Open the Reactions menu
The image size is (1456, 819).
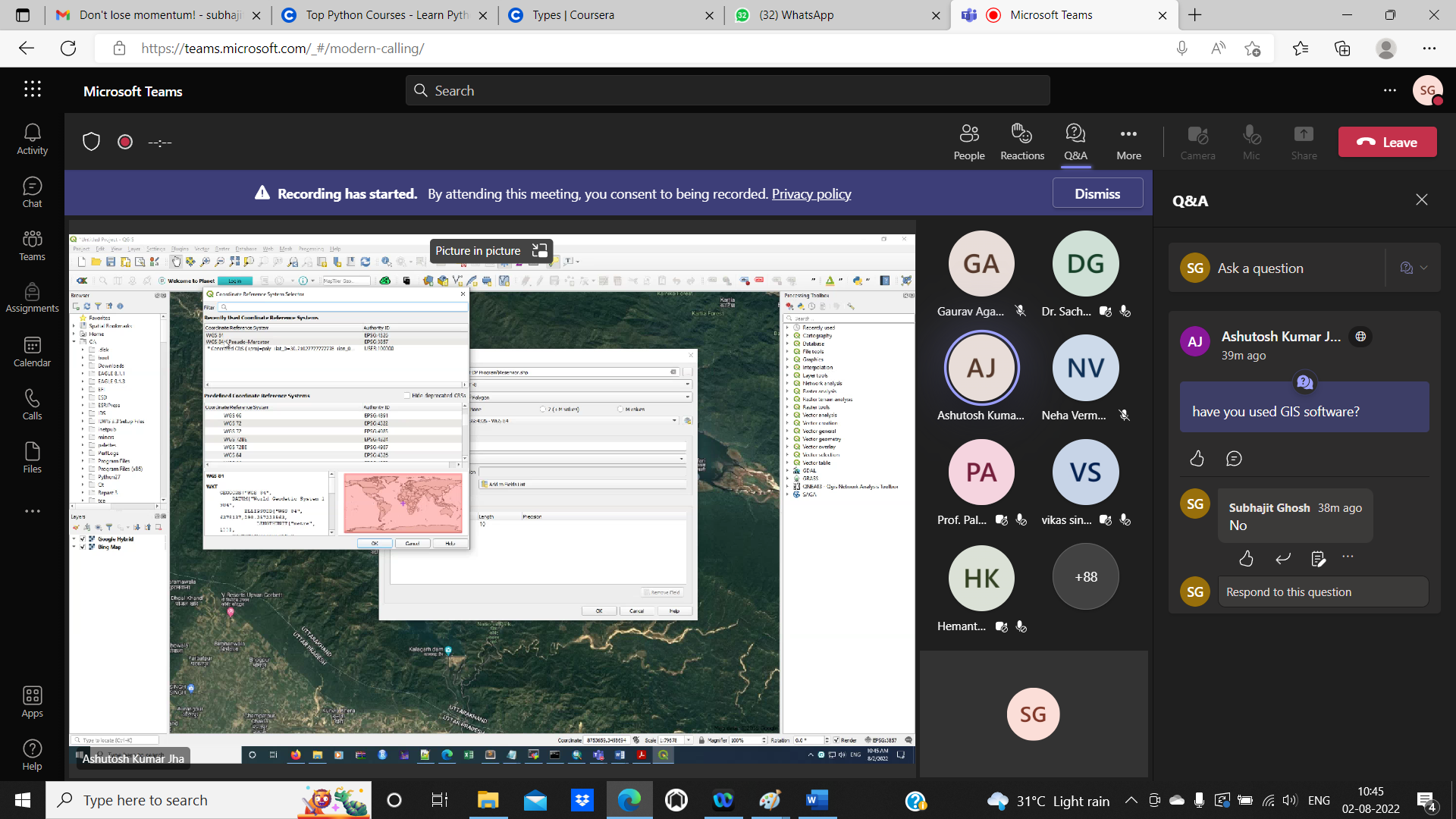(x=1021, y=142)
